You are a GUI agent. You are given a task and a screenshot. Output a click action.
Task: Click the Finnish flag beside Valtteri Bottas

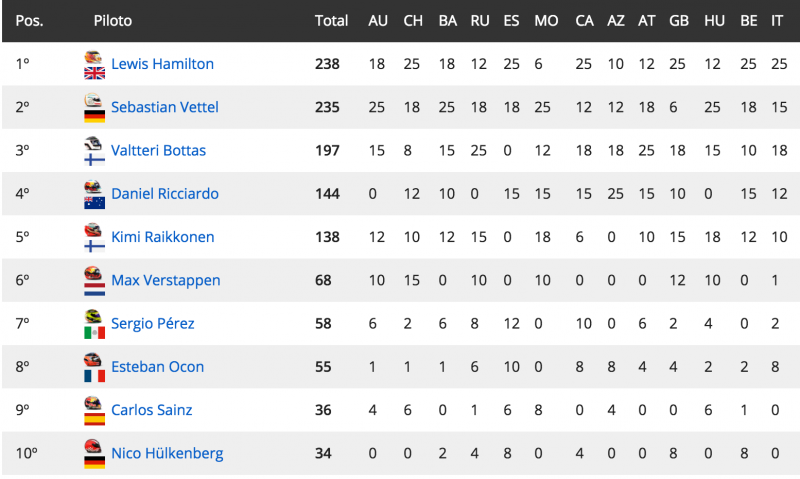click(94, 160)
